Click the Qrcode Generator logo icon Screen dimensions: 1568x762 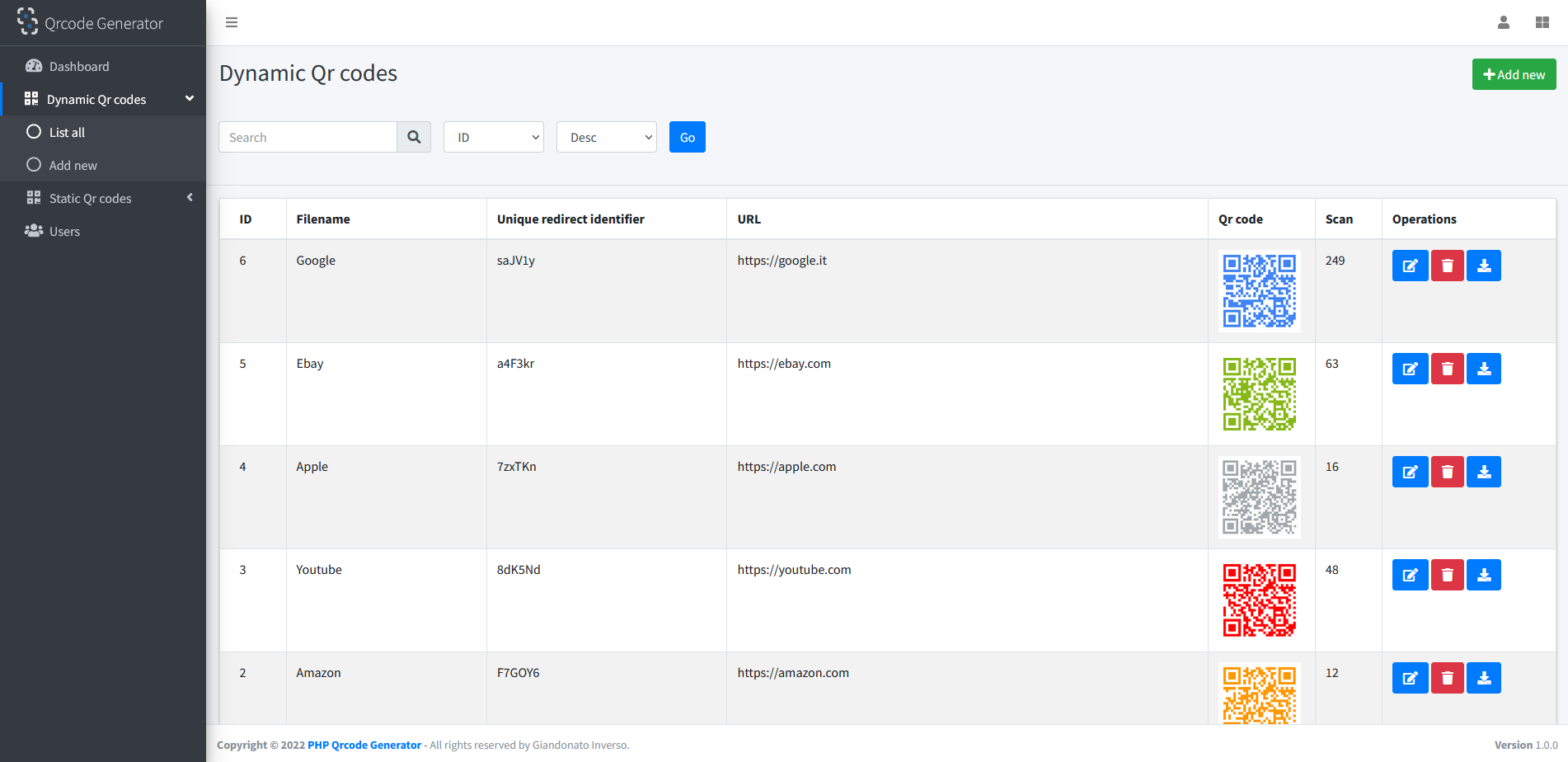27,21
